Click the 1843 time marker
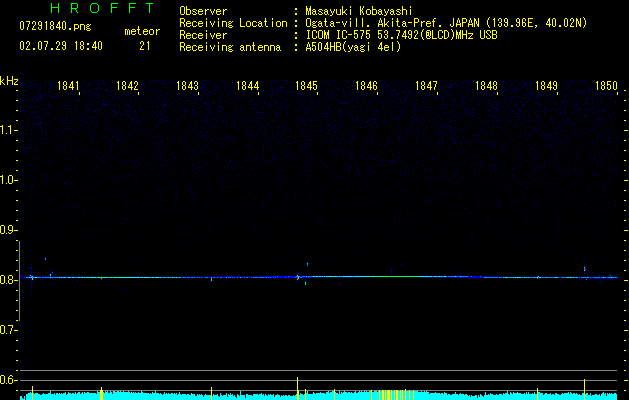This screenshot has width=629, height=400. click(x=187, y=86)
